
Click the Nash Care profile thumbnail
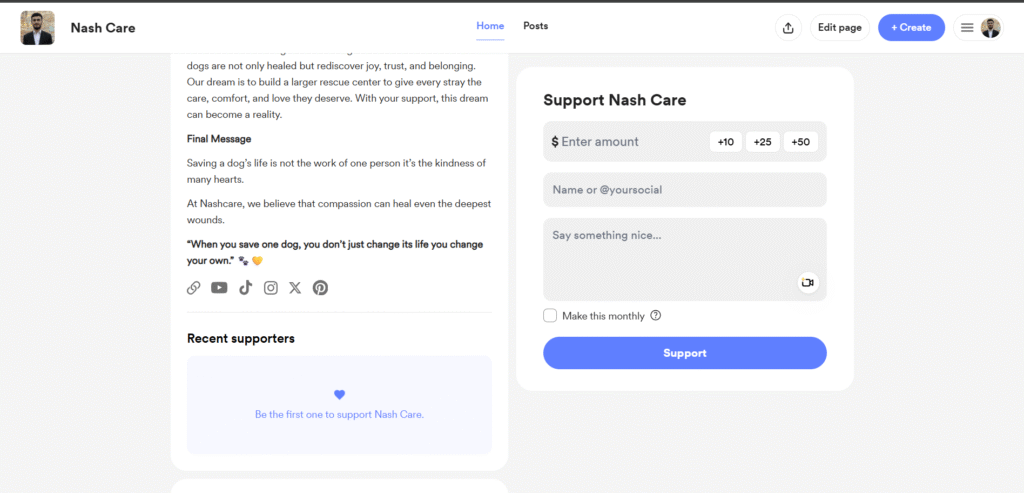coord(38,28)
